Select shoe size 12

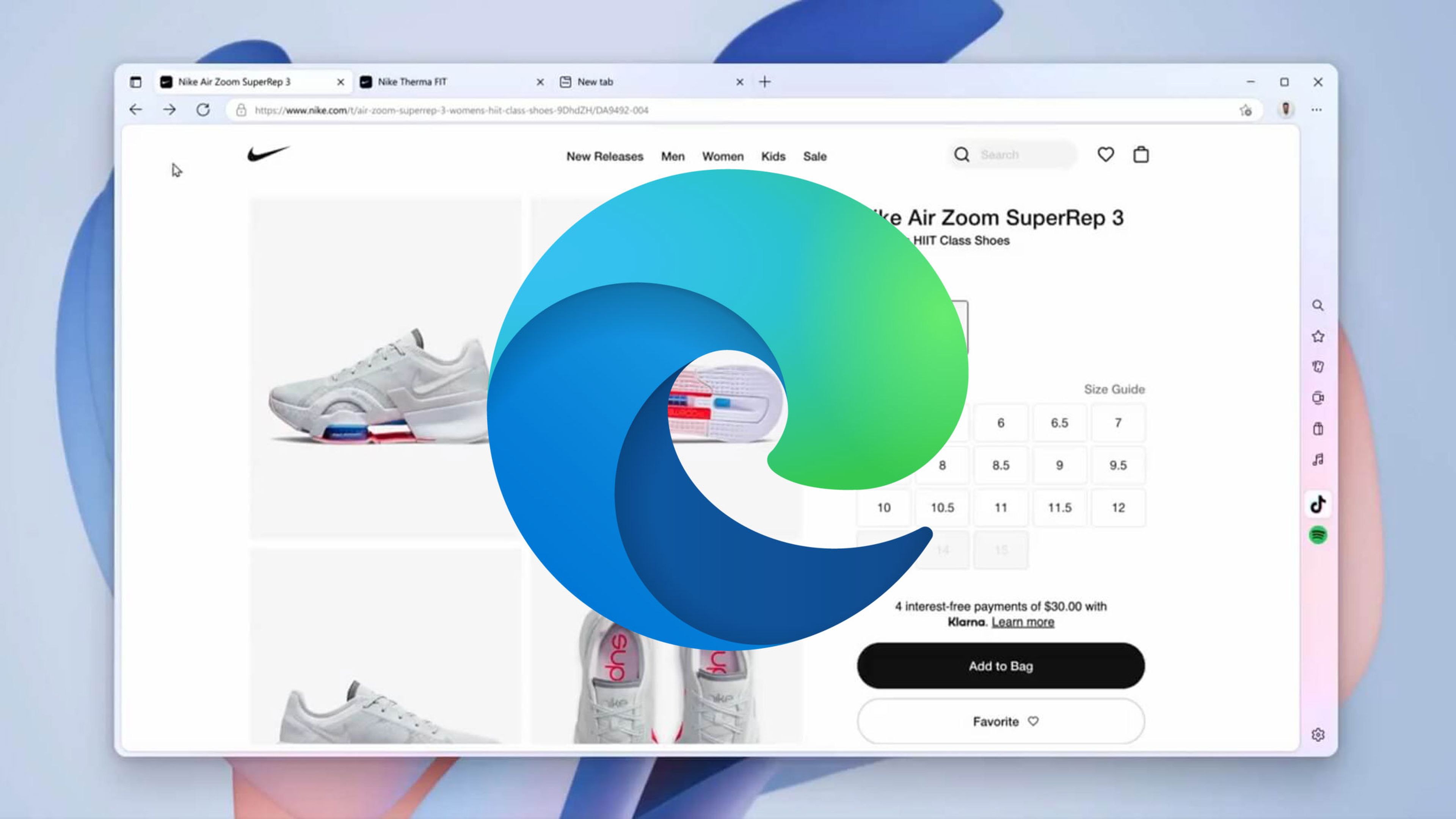1118,508
